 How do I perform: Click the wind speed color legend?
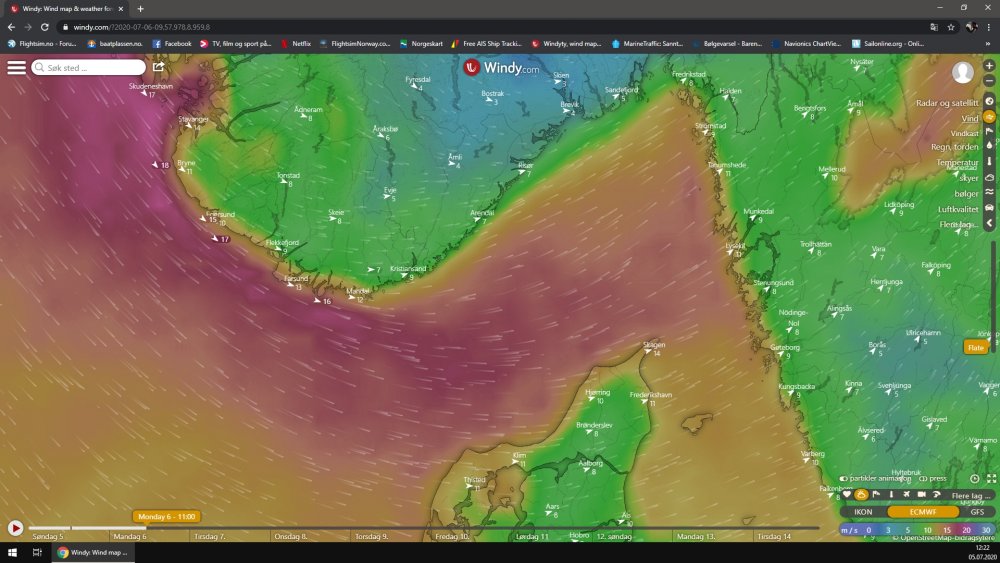pyautogui.click(x=917, y=530)
